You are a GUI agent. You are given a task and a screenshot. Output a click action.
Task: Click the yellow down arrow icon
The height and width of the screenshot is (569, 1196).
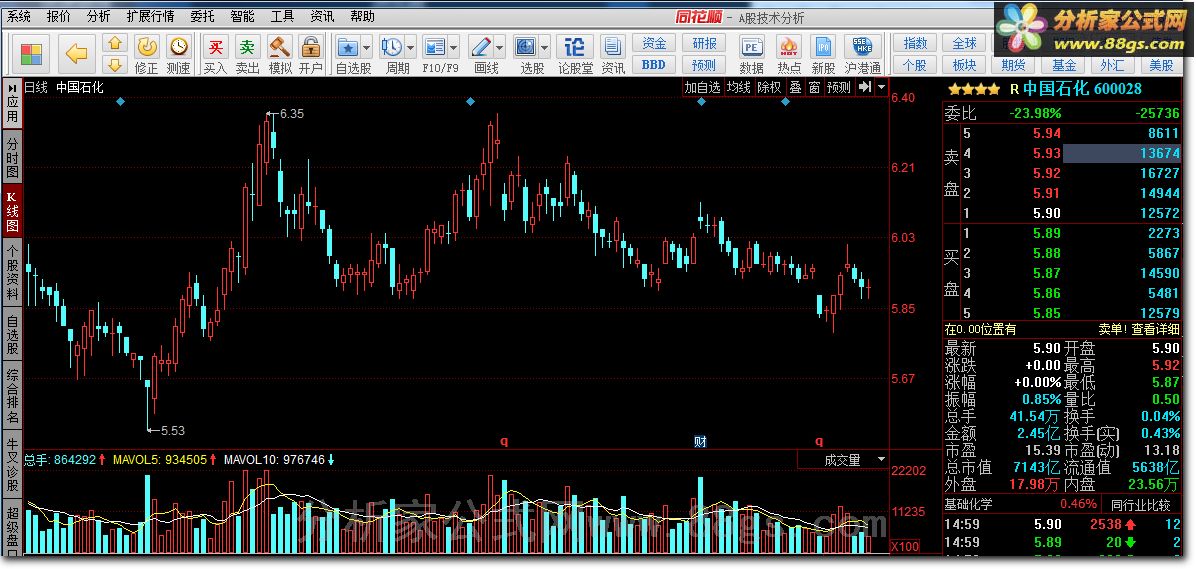coord(115,65)
